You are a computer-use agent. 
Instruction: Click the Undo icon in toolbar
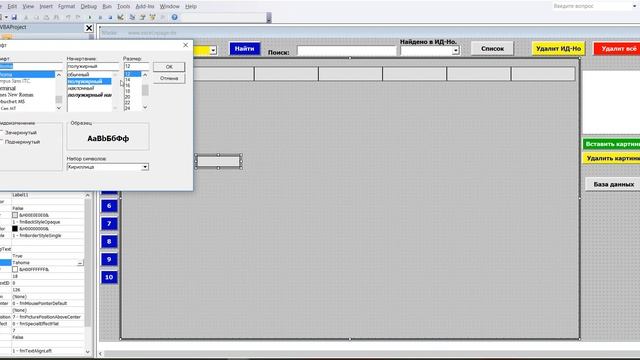click(68, 17)
